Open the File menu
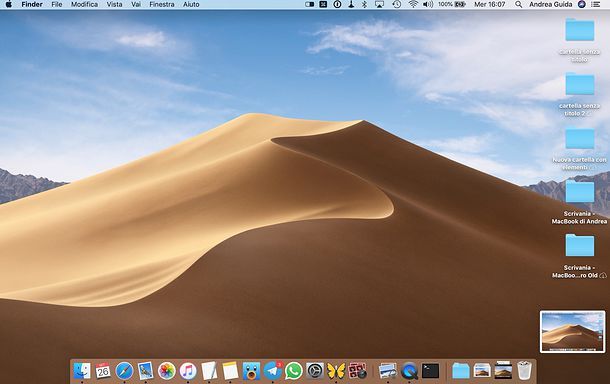 57,4
